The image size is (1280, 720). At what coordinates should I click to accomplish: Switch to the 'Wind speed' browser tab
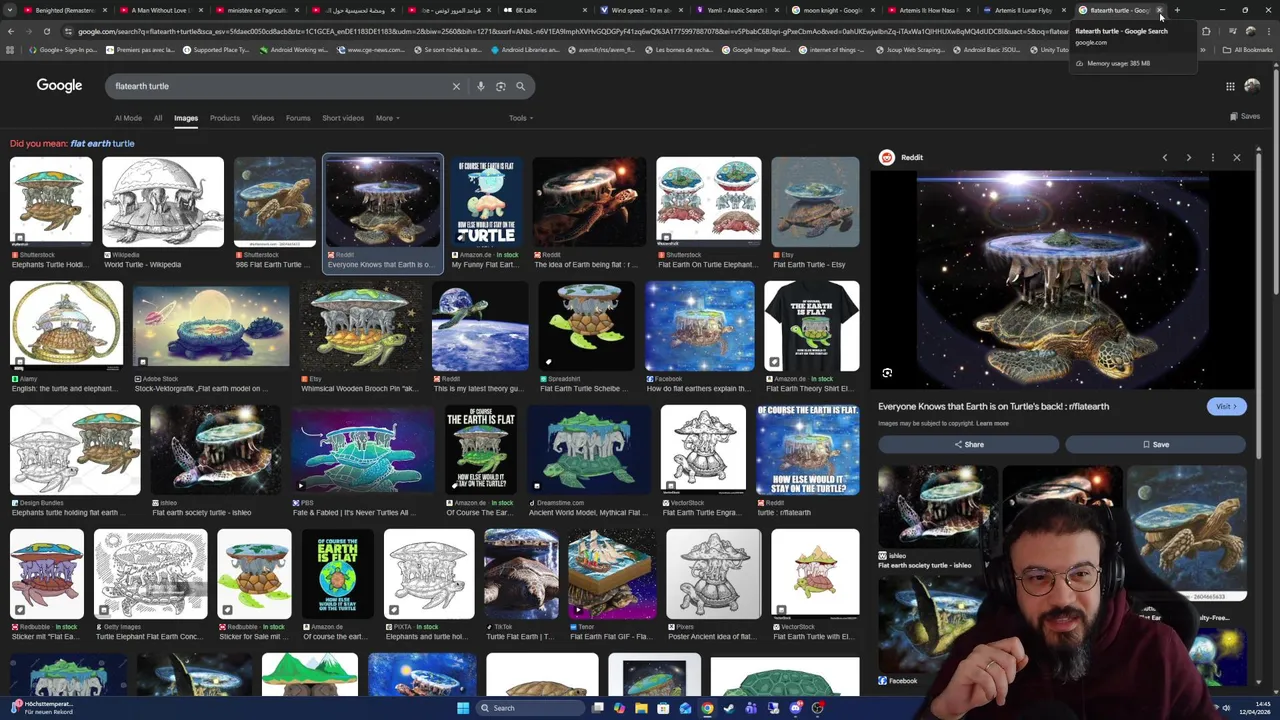[640, 10]
